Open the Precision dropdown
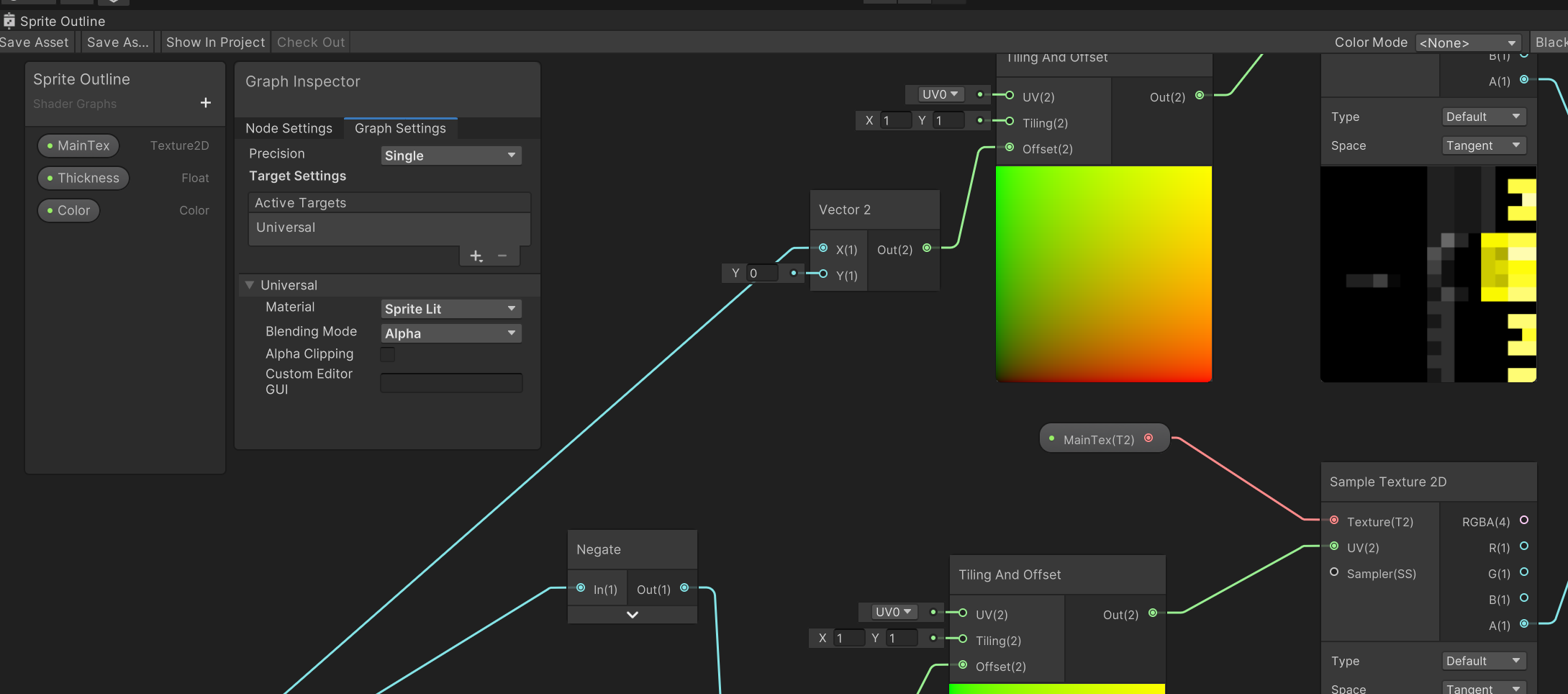The image size is (1568, 694). [x=450, y=156]
